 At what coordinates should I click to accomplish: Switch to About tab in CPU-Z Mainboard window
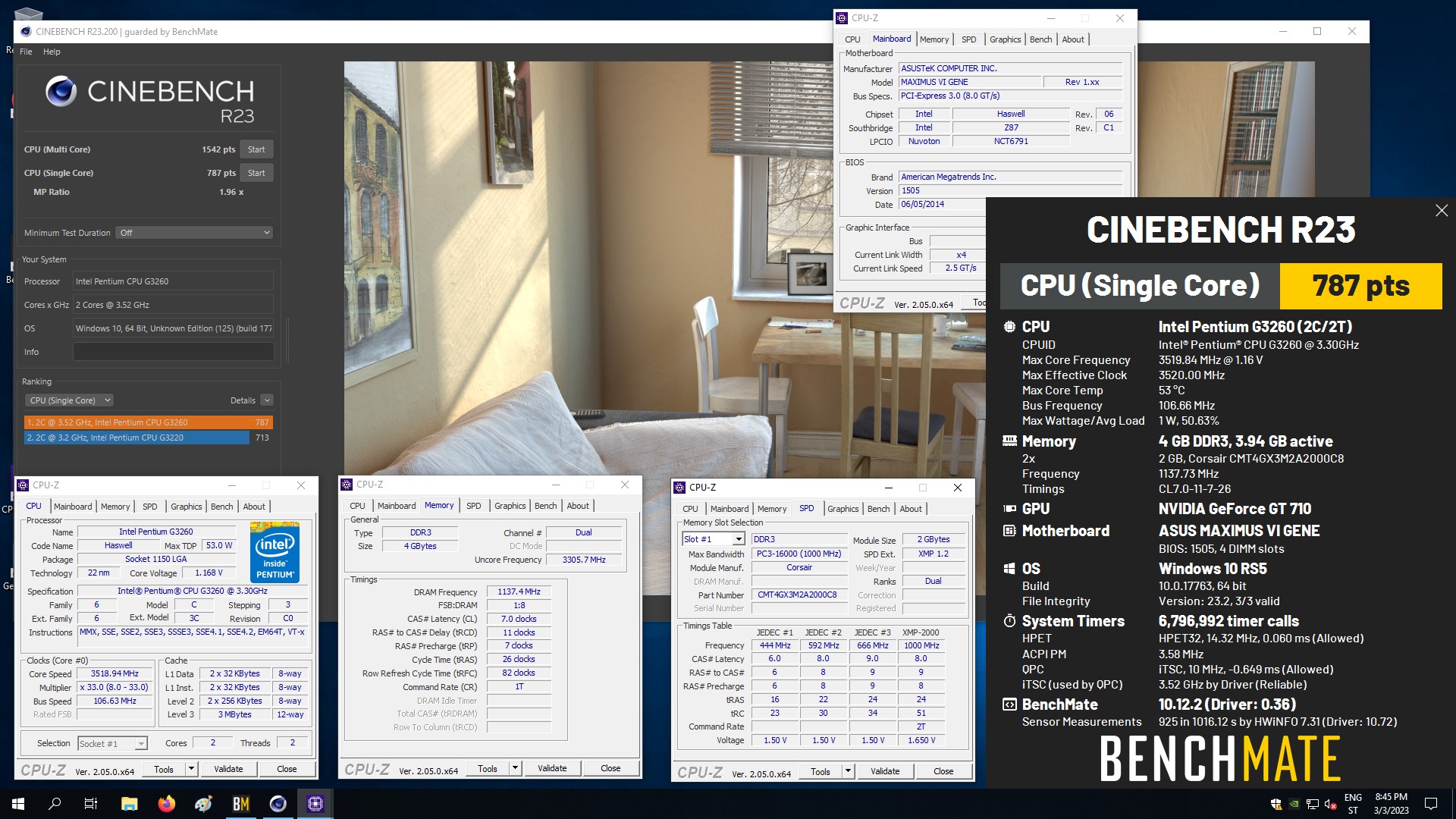click(1072, 39)
